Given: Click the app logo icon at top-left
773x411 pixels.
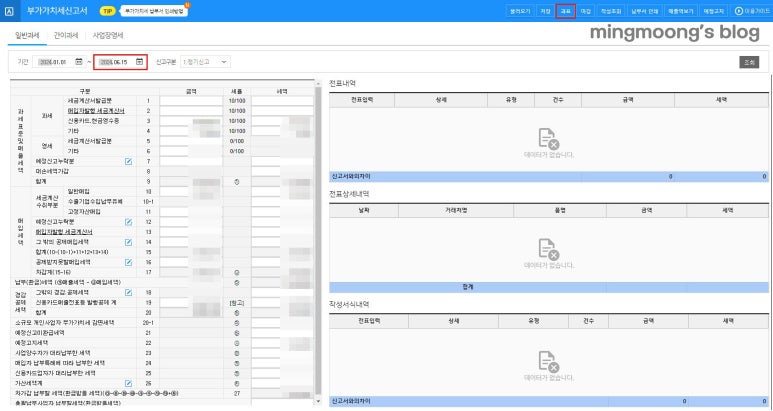Looking at the screenshot, I should pos(9,11).
